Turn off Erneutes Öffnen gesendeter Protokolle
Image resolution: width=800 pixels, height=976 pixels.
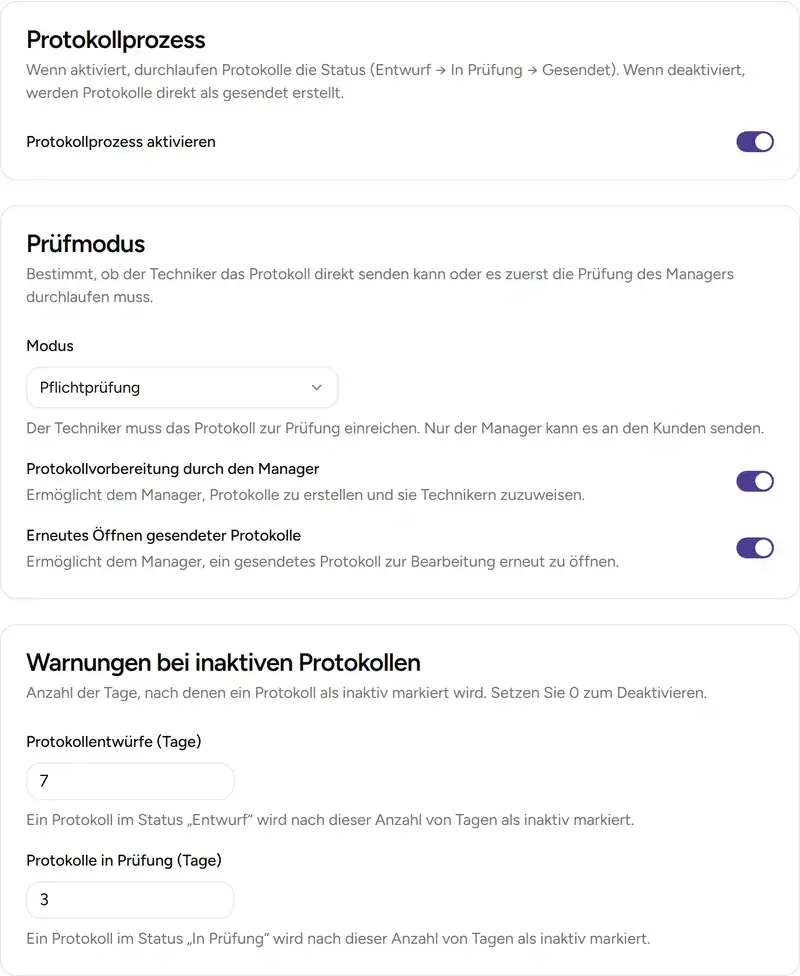point(755,548)
